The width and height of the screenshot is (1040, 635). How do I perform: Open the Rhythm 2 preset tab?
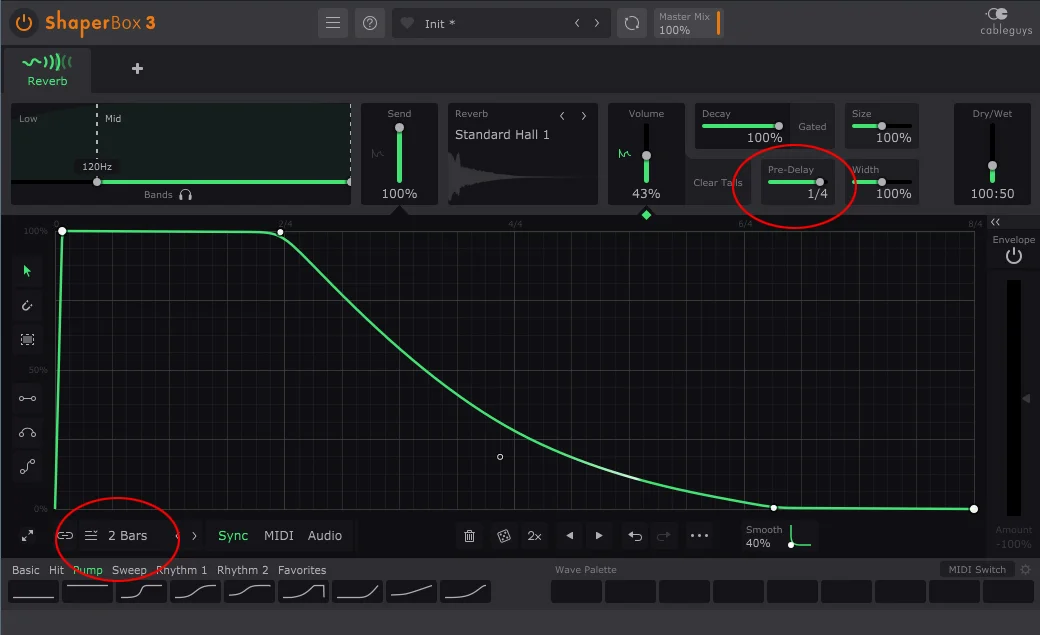[x=243, y=570]
